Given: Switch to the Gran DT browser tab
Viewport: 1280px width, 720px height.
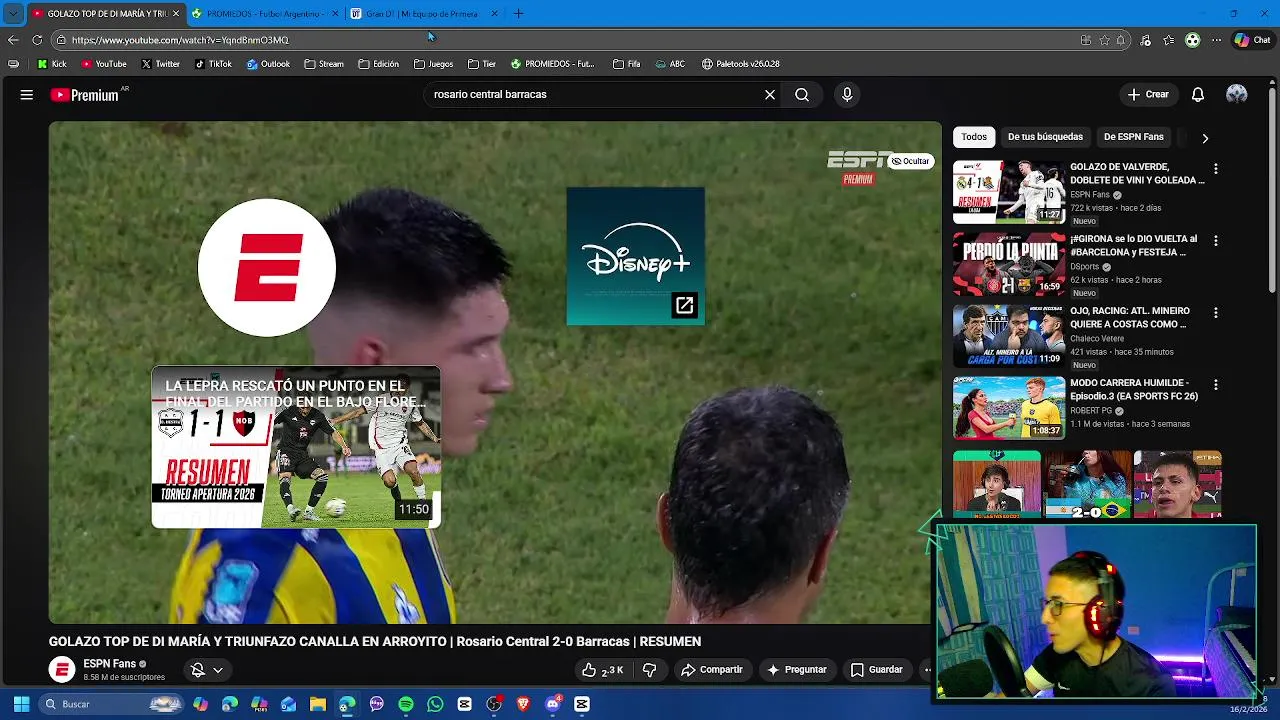Looking at the screenshot, I should click(x=423, y=14).
